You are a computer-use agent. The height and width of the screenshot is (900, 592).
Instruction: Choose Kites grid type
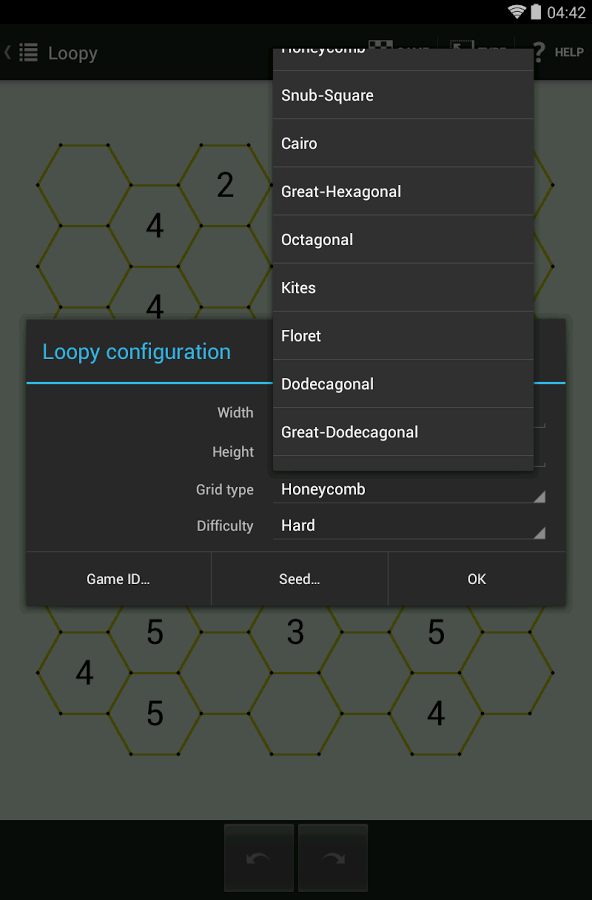403,288
